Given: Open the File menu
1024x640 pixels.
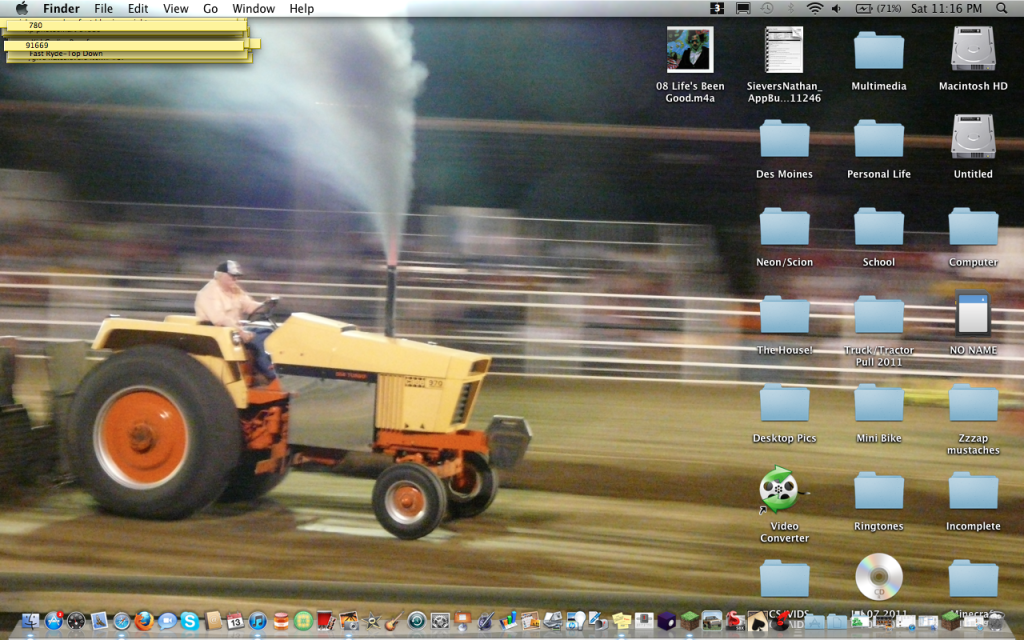Looking at the screenshot, I should (x=103, y=8).
